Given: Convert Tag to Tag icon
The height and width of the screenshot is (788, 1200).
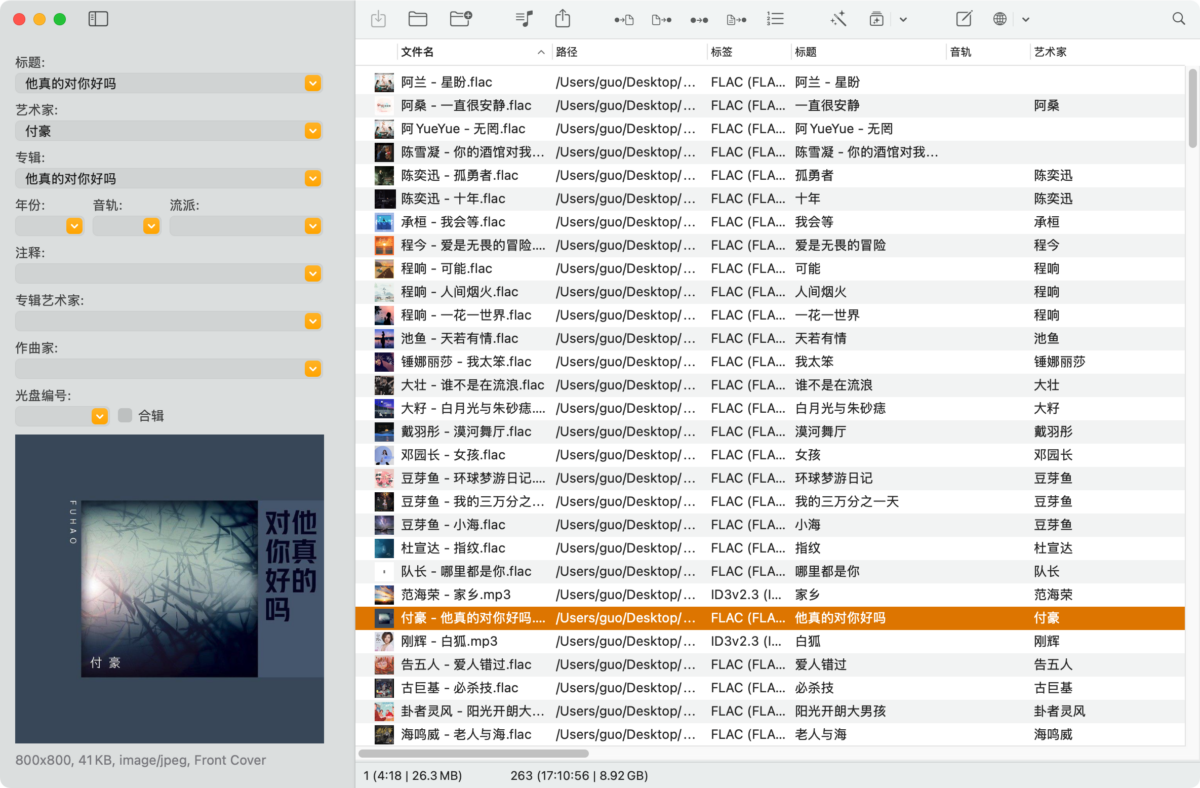Looking at the screenshot, I should coord(699,19).
